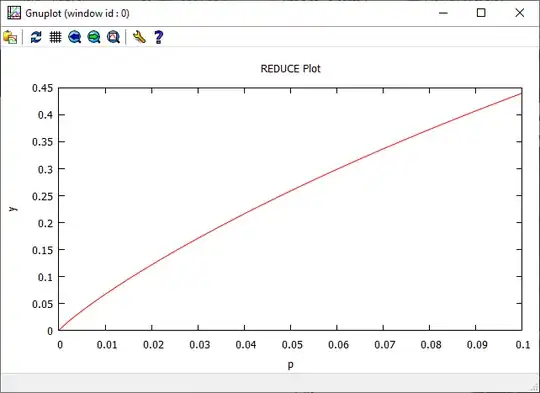Viewport: 540px width, 393px height.
Task: Click the 0.09 x-axis tick label
Action: pyautogui.click(x=477, y=345)
